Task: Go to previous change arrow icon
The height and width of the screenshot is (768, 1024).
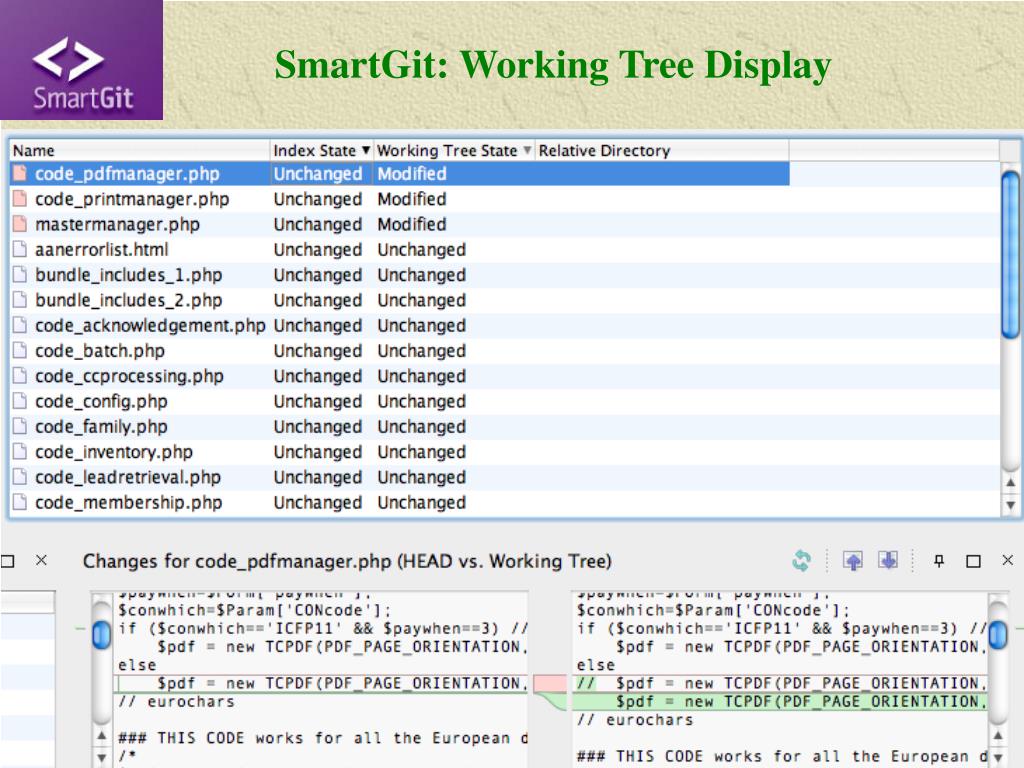Action: [x=853, y=560]
